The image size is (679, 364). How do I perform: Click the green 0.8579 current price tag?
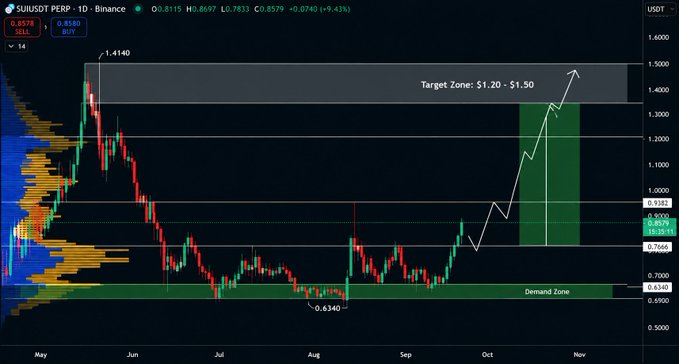[x=659, y=227]
